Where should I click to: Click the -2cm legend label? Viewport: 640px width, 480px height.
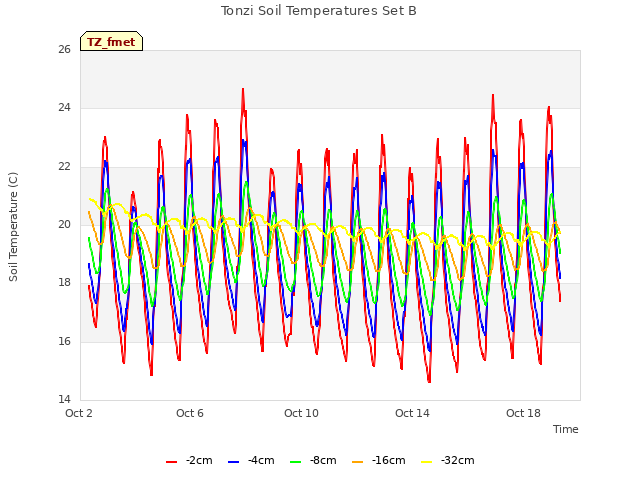pyautogui.click(x=199, y=460)
